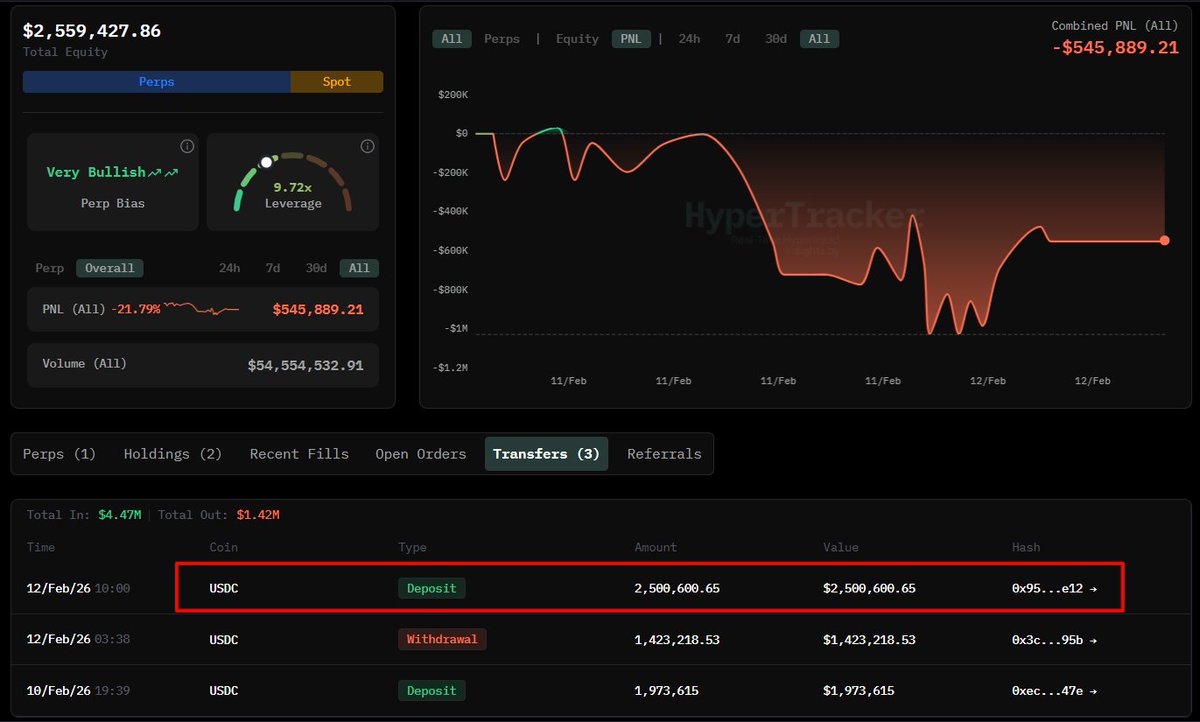Screen dimensions: 1200x722
Task: Open the Open Orders tab
Action: pyautogui.click(x=420, y=454)
